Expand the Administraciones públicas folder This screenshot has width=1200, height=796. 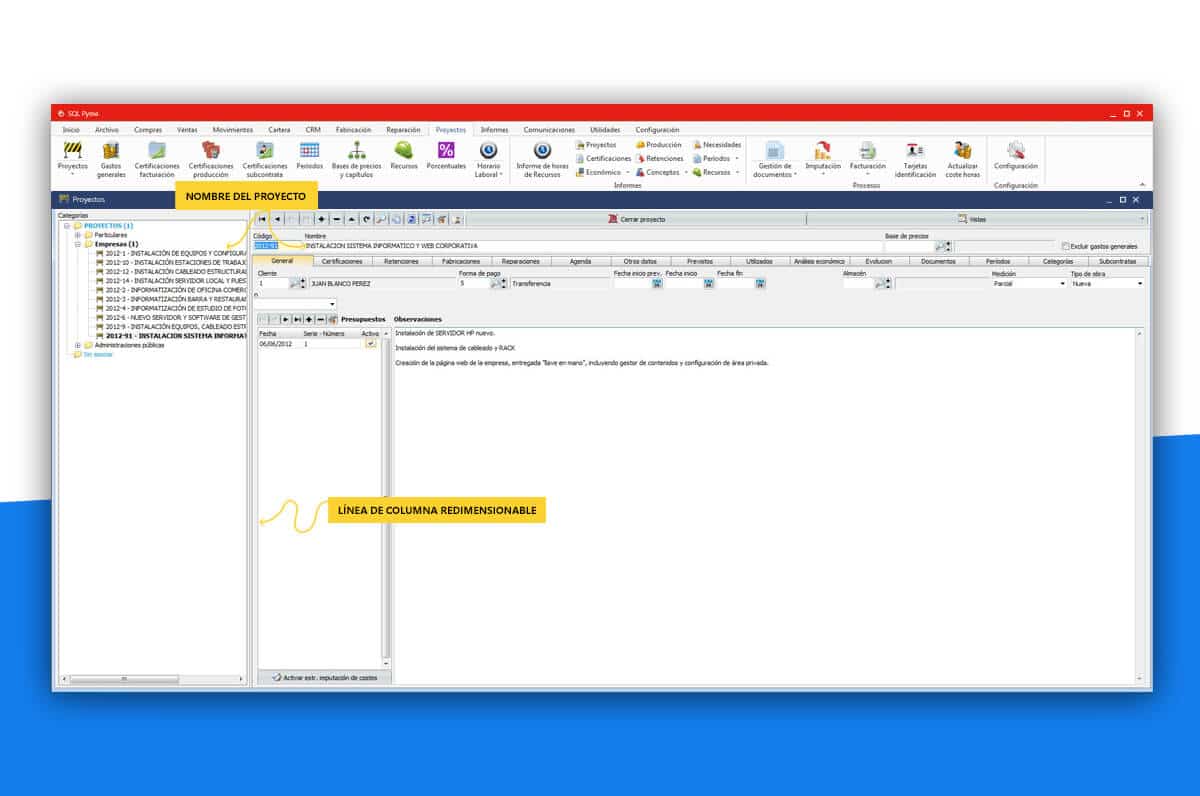pyautogui.click(x=78, y=345)
